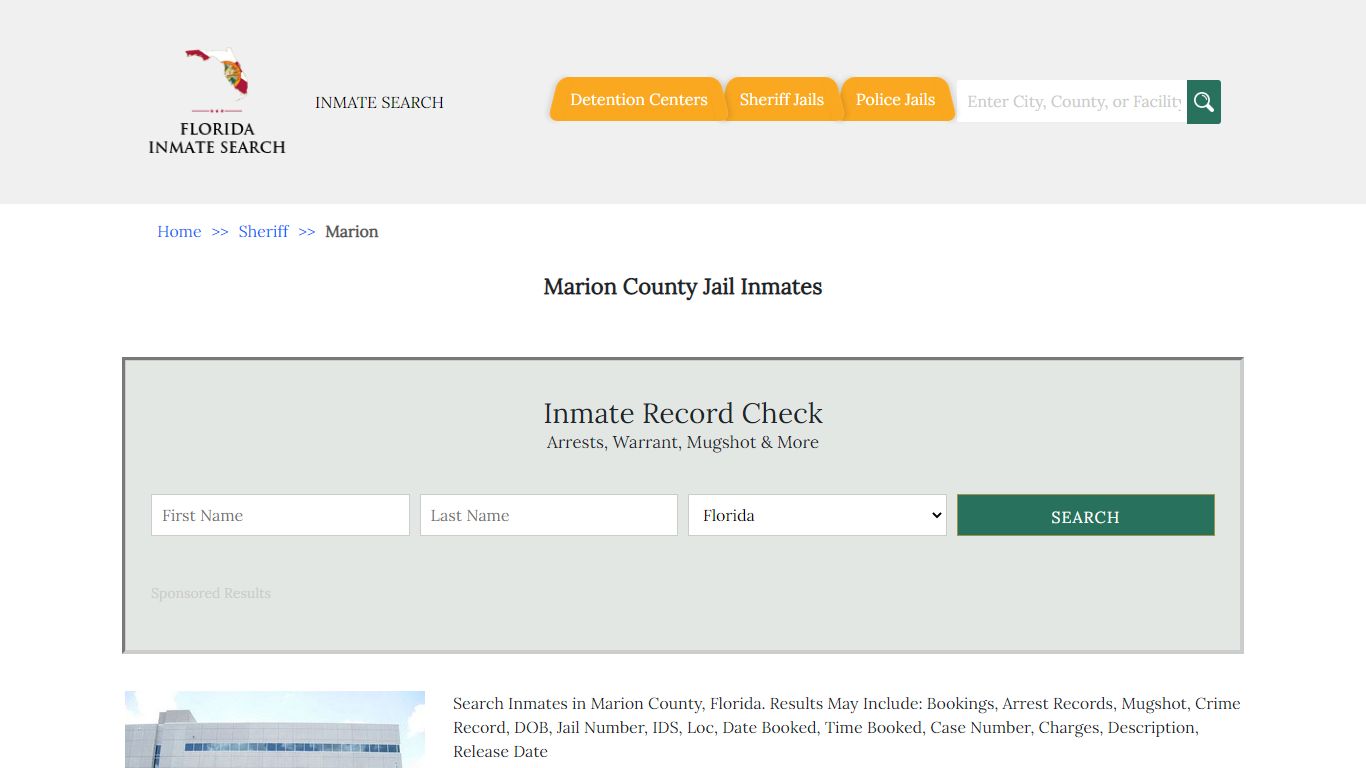Image resolution: width=1366 pixels, height=768 pixels.
Task: Click the Last Name input field
Action: 549,515
